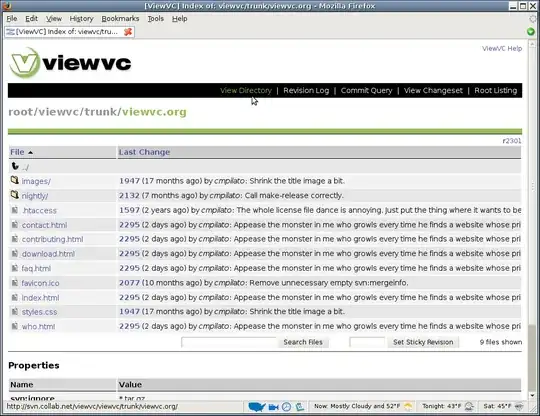Click the Search Files button
The height and width of the screenshot is (416, 540).
click(303, 342)
